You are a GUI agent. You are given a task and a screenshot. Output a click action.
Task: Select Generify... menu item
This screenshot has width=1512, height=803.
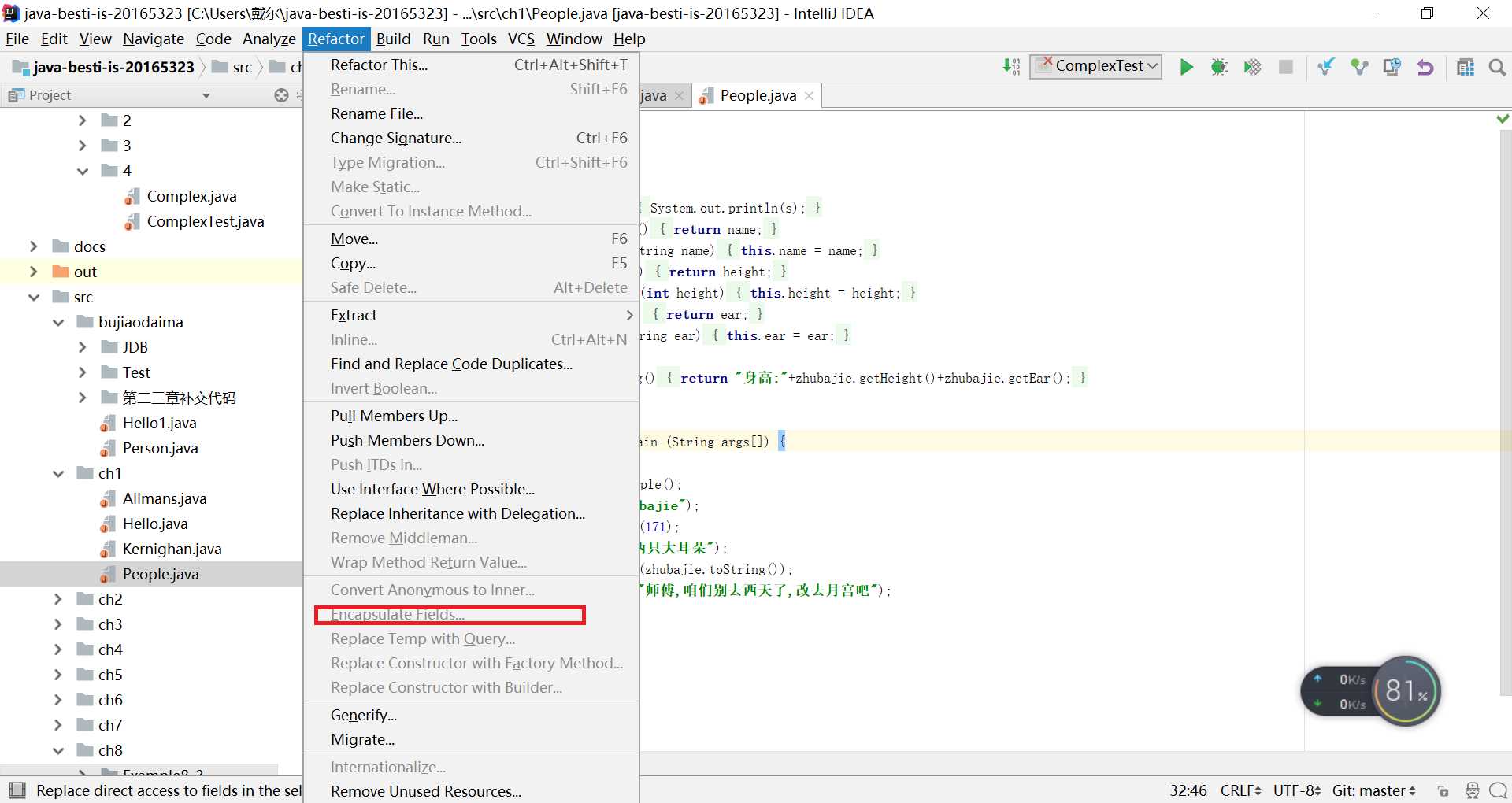click(471, 715)
